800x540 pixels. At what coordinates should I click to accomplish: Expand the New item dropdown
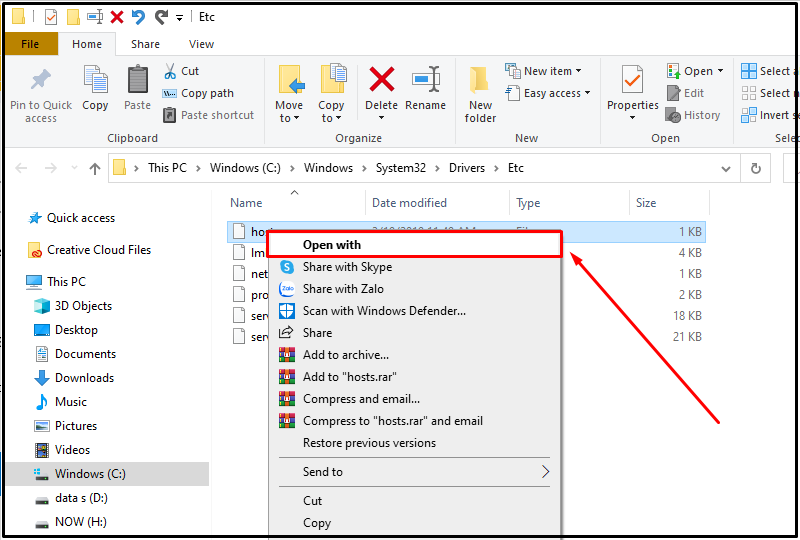pos(579,71)
